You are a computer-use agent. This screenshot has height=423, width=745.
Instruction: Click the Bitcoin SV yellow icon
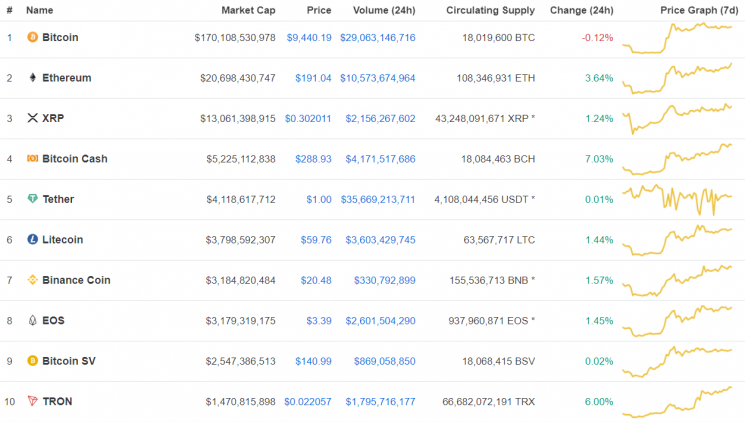pyautogui.click(x=32, y=361)
